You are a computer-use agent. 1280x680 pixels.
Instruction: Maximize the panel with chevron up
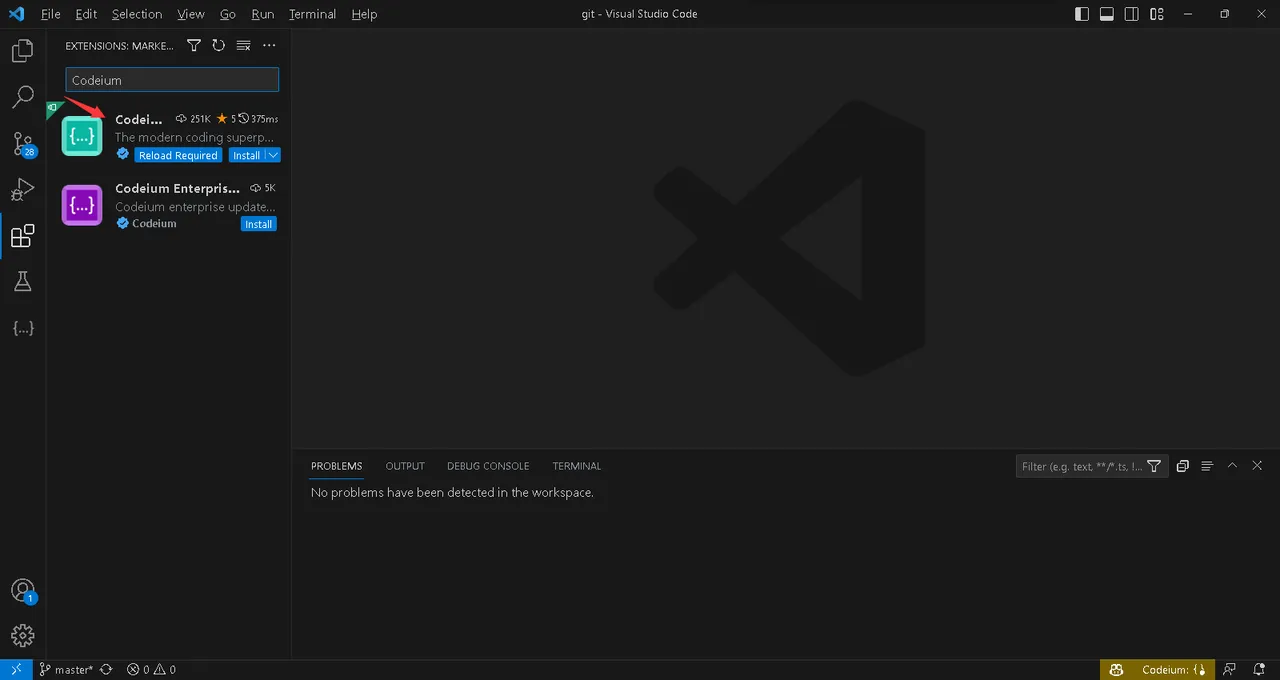pos(1232,466)
